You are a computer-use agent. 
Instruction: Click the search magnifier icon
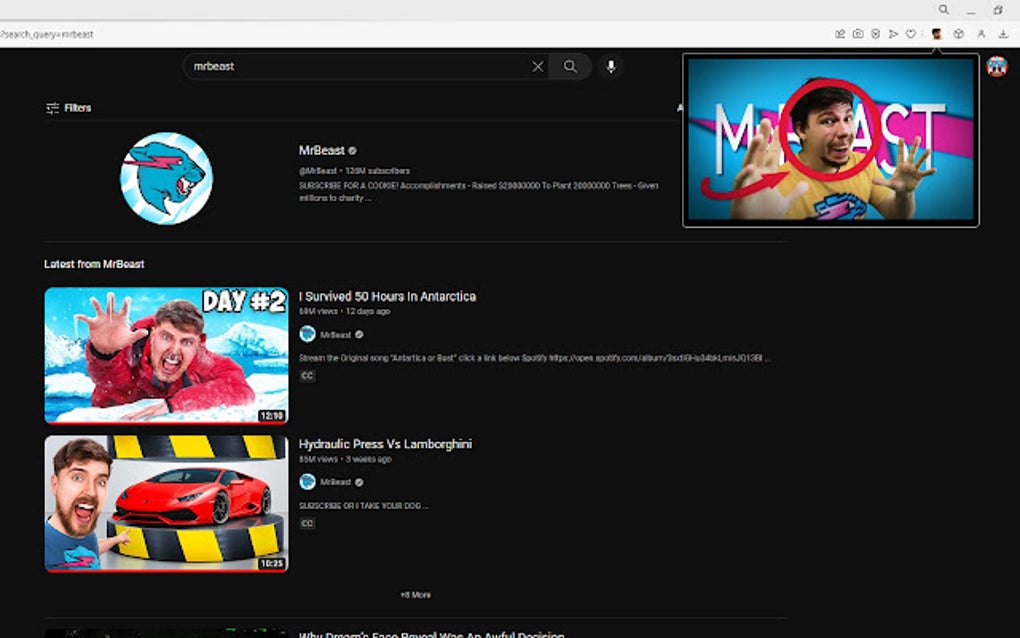click(x=570, y=66)
